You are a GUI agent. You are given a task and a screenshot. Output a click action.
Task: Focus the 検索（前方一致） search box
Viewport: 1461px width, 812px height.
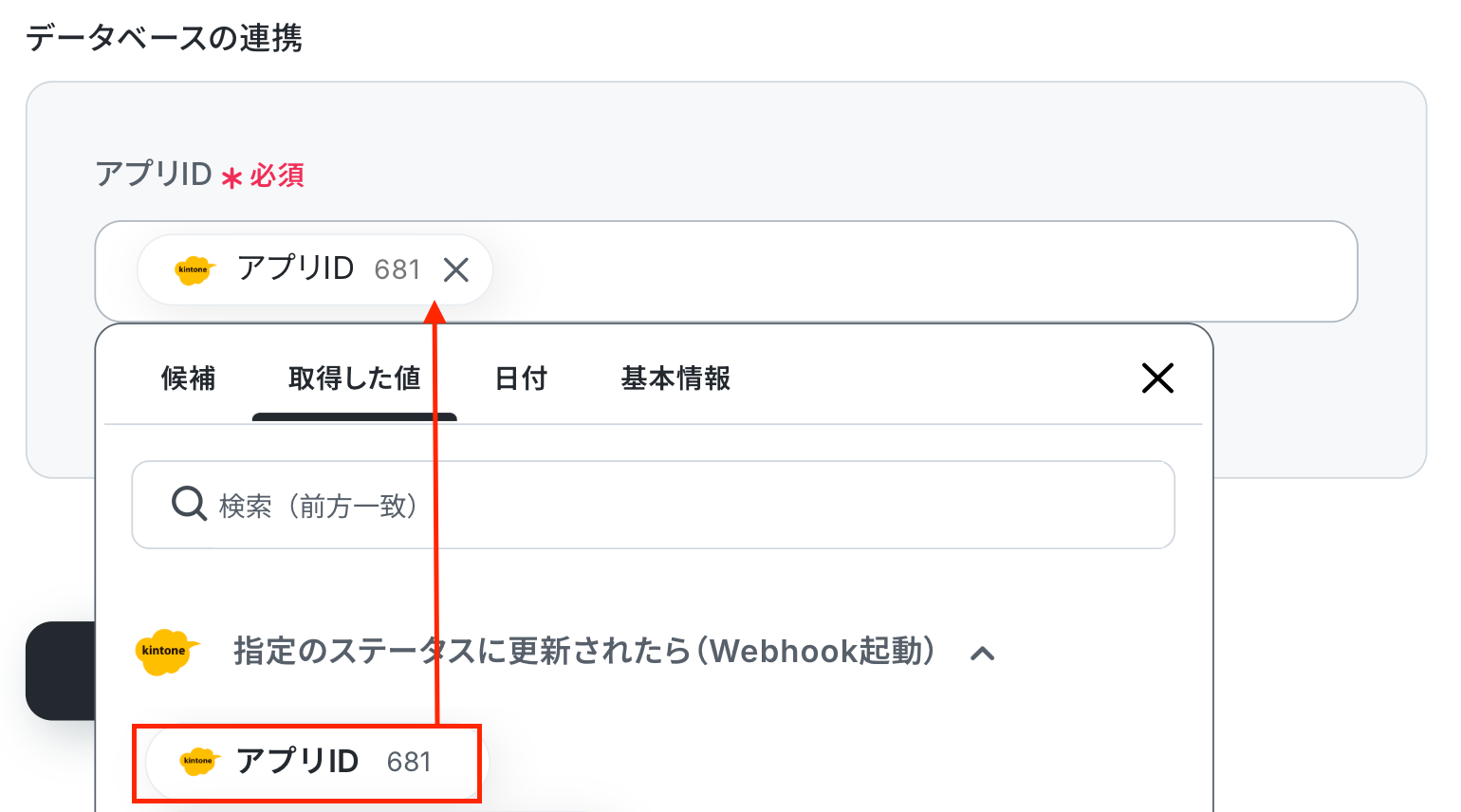click(x=664, y=505)
